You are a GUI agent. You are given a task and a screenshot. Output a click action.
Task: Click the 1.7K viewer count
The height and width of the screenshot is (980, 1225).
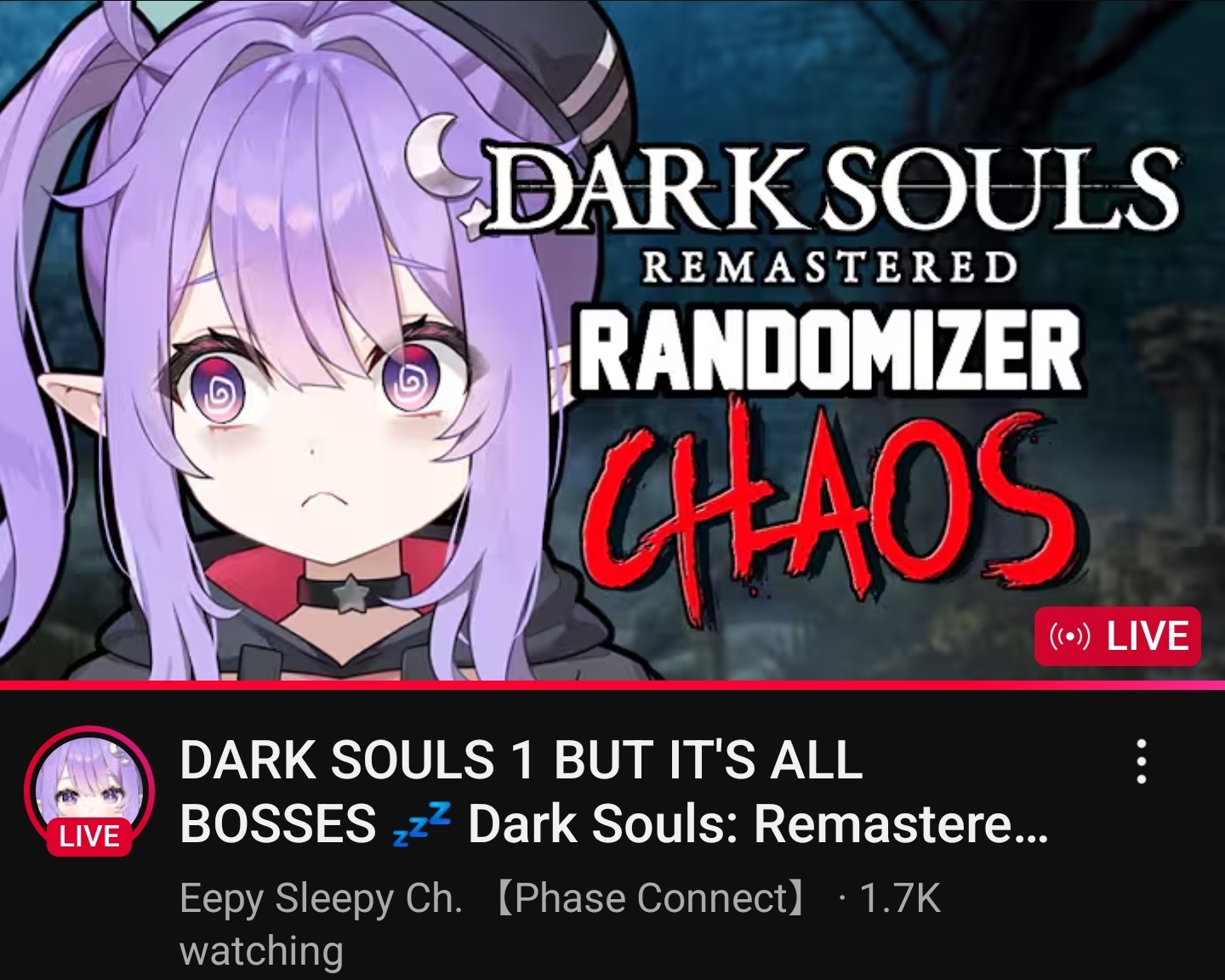[x=900, y=898]
